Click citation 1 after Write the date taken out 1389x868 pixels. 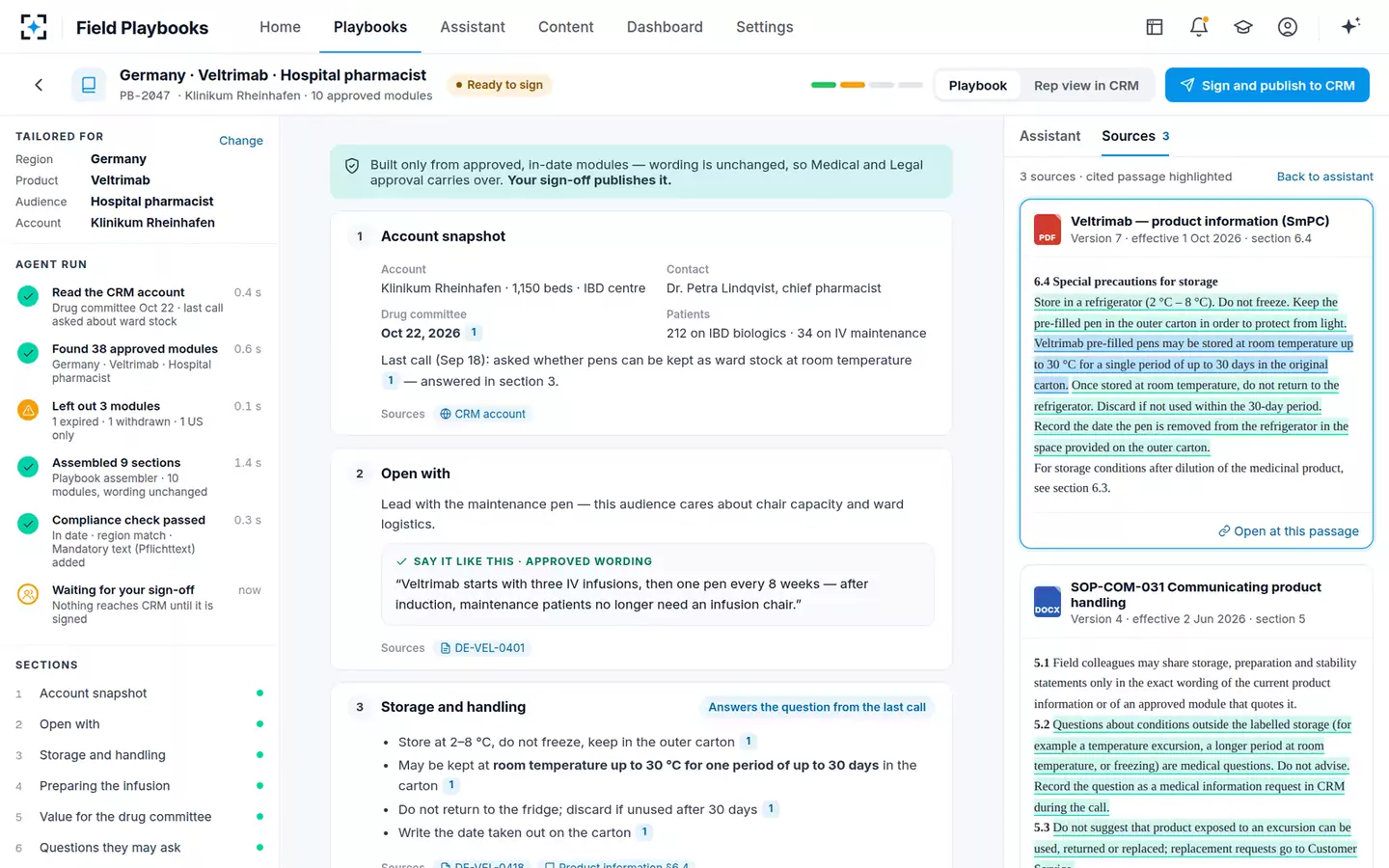click(645, 832)
